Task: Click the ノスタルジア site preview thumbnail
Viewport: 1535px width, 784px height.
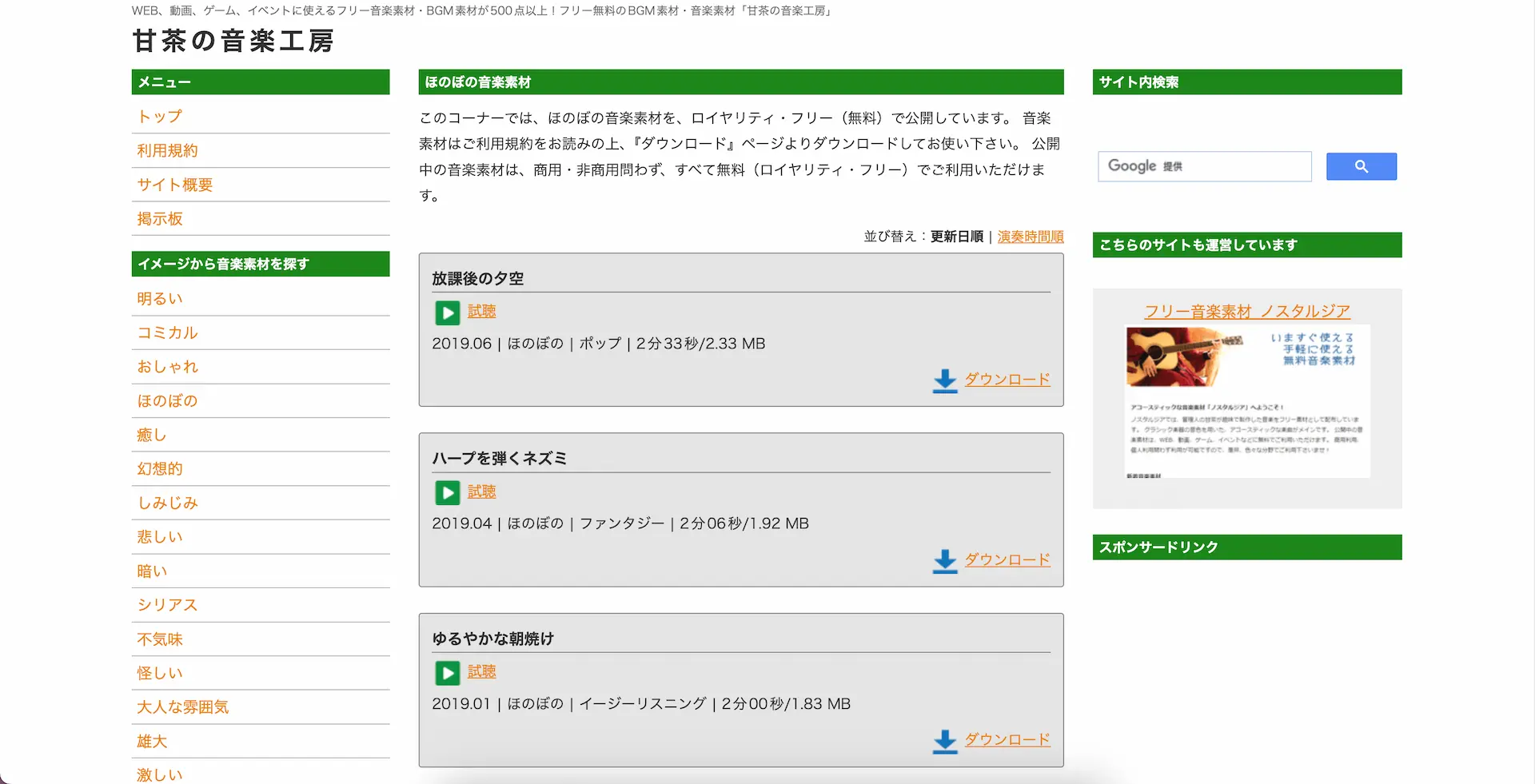Action: pos(1247,401)
